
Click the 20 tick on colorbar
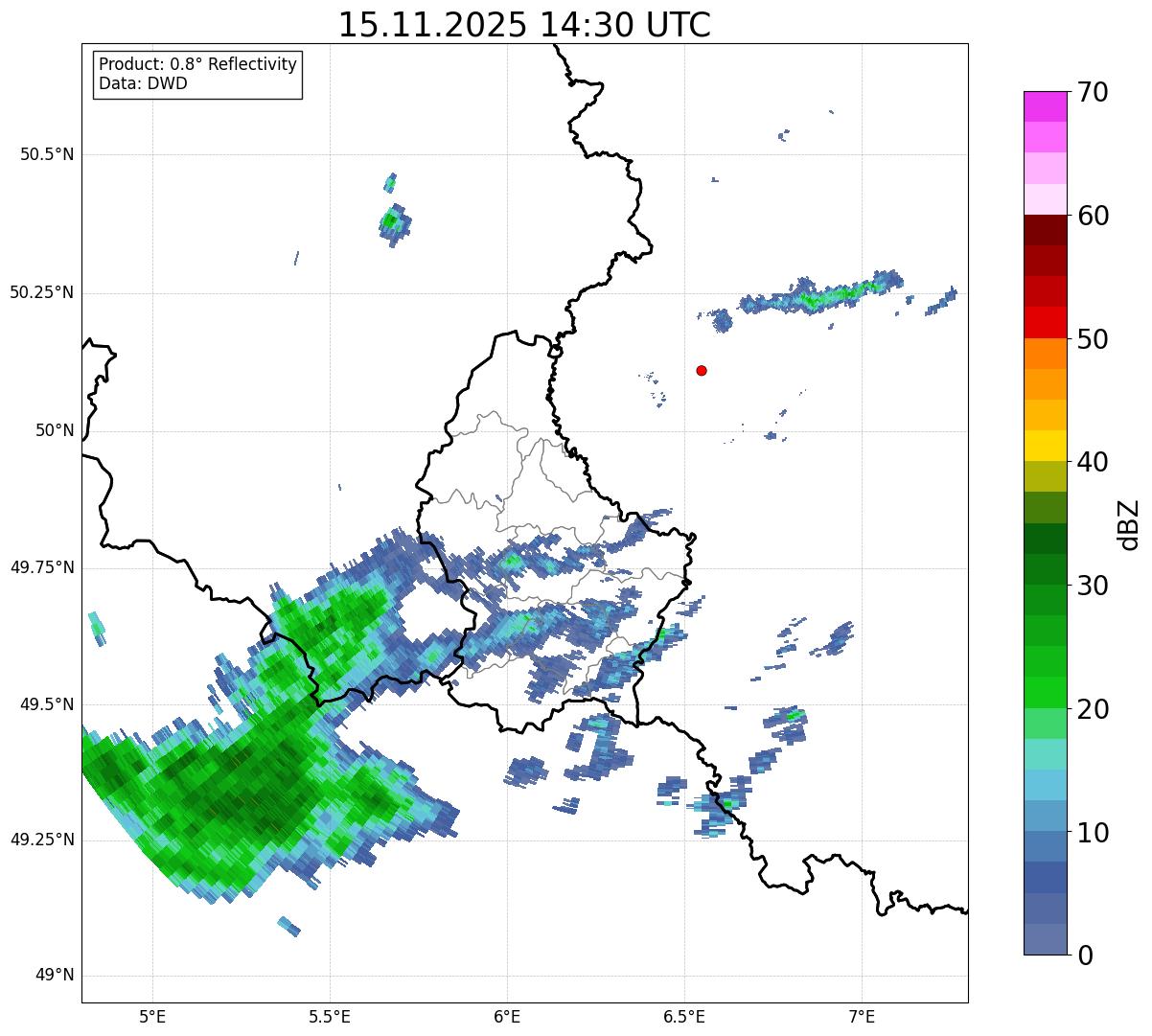[x=1093, y=709]
